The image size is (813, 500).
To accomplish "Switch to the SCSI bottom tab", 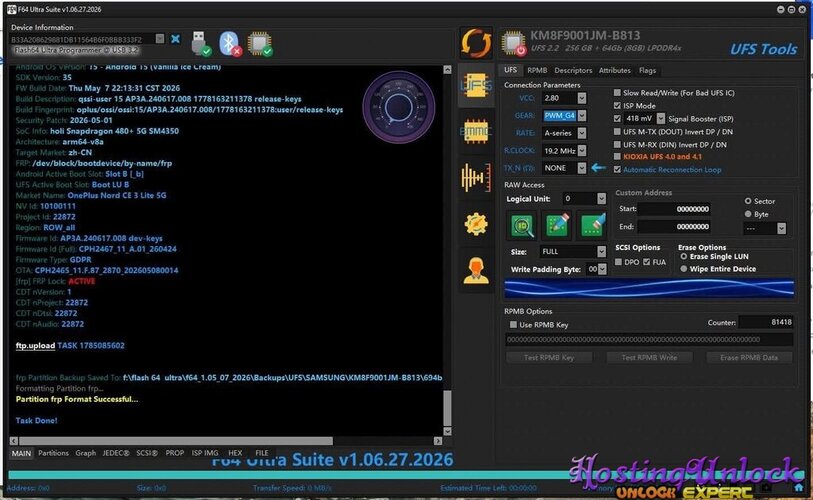I will pyautogui.click(x=147, y=453).
